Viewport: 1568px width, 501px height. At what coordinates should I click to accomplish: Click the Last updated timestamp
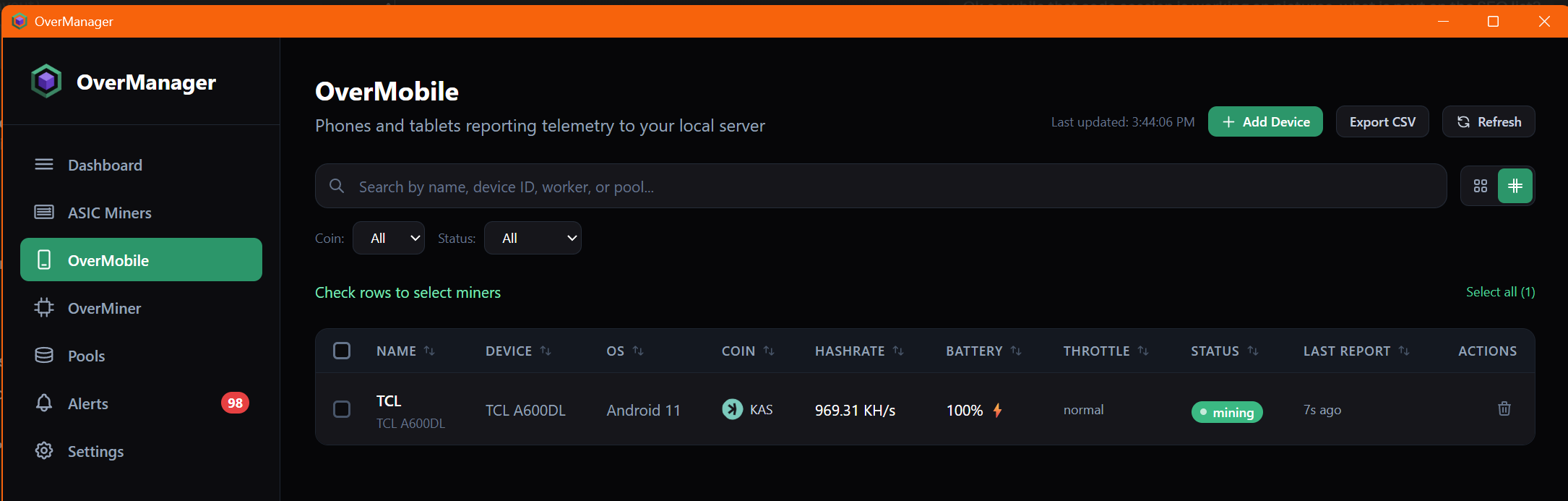pyautogui.click(x=1123, y=122)
